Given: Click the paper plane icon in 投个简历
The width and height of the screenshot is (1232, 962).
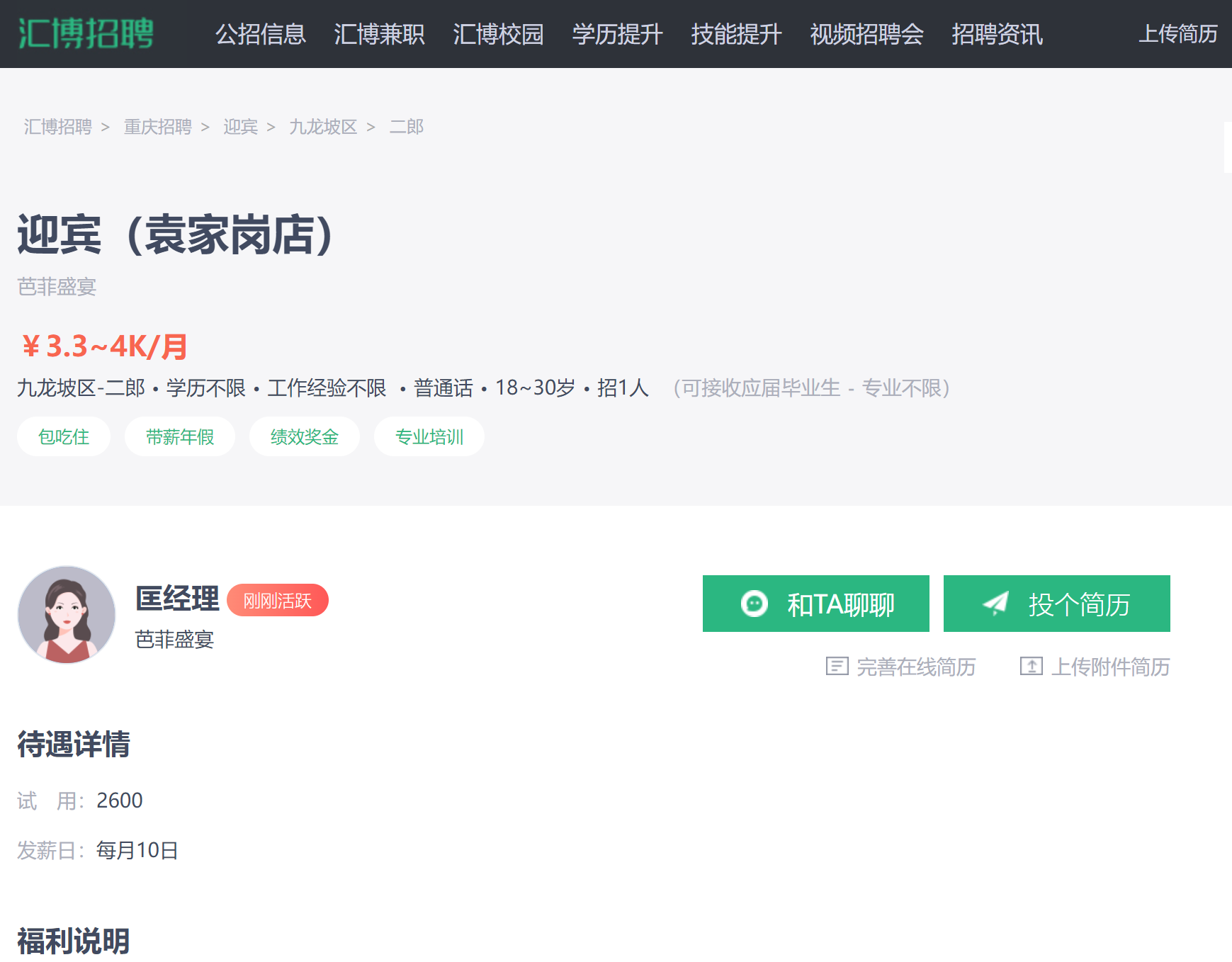Looking at the screenshot, I should tap(995, 603).
